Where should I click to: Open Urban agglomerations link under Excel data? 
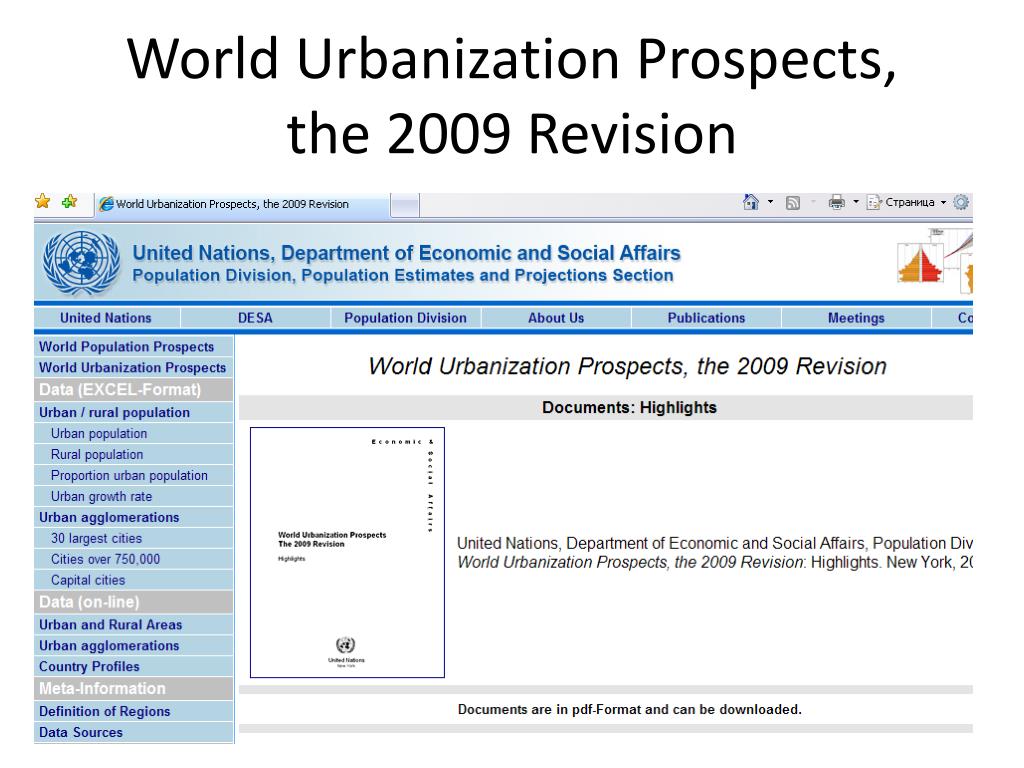point(109,517)
